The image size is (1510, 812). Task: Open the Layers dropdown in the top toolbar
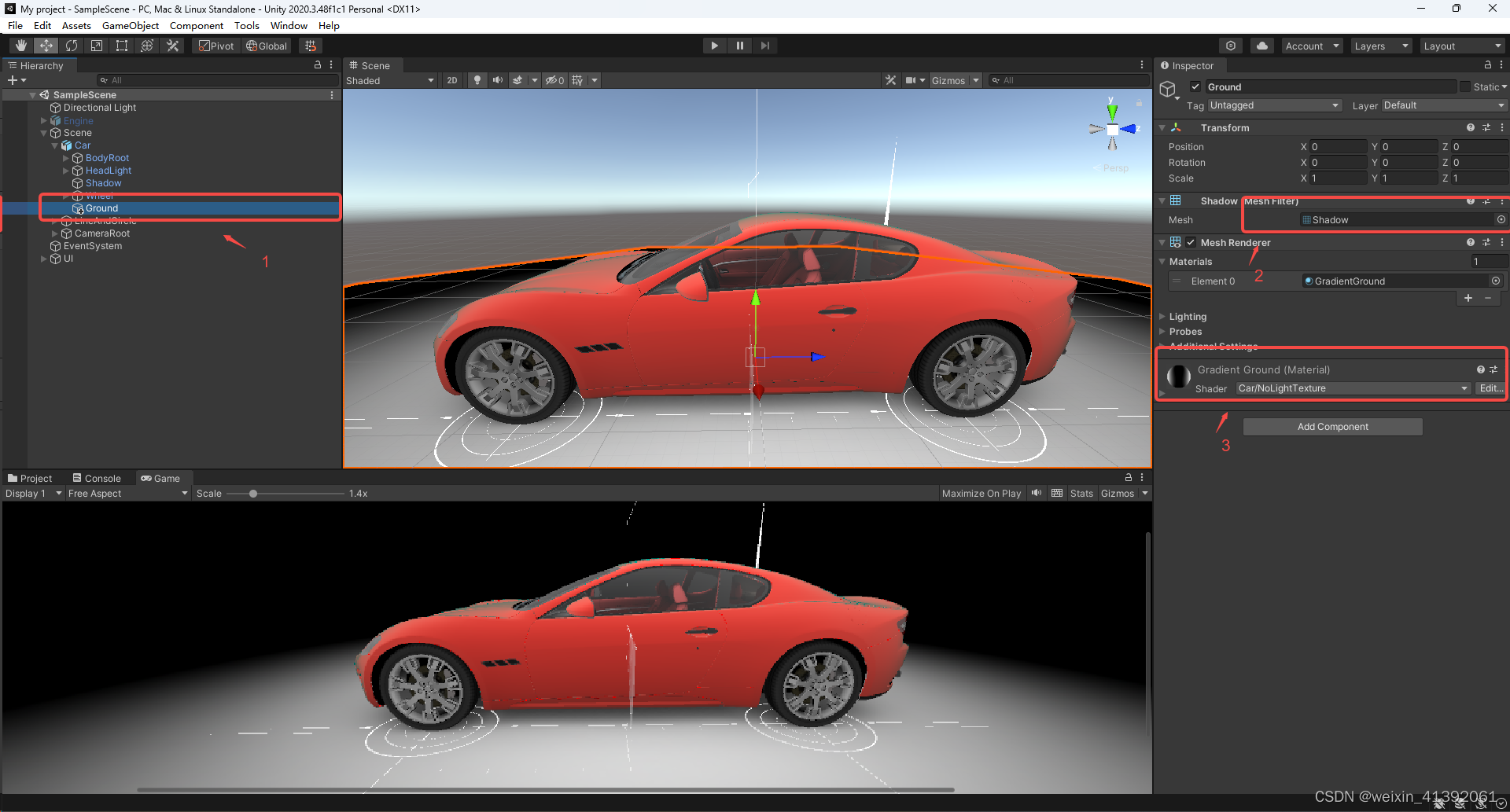pyautogui.click(x=1380, y=45)
